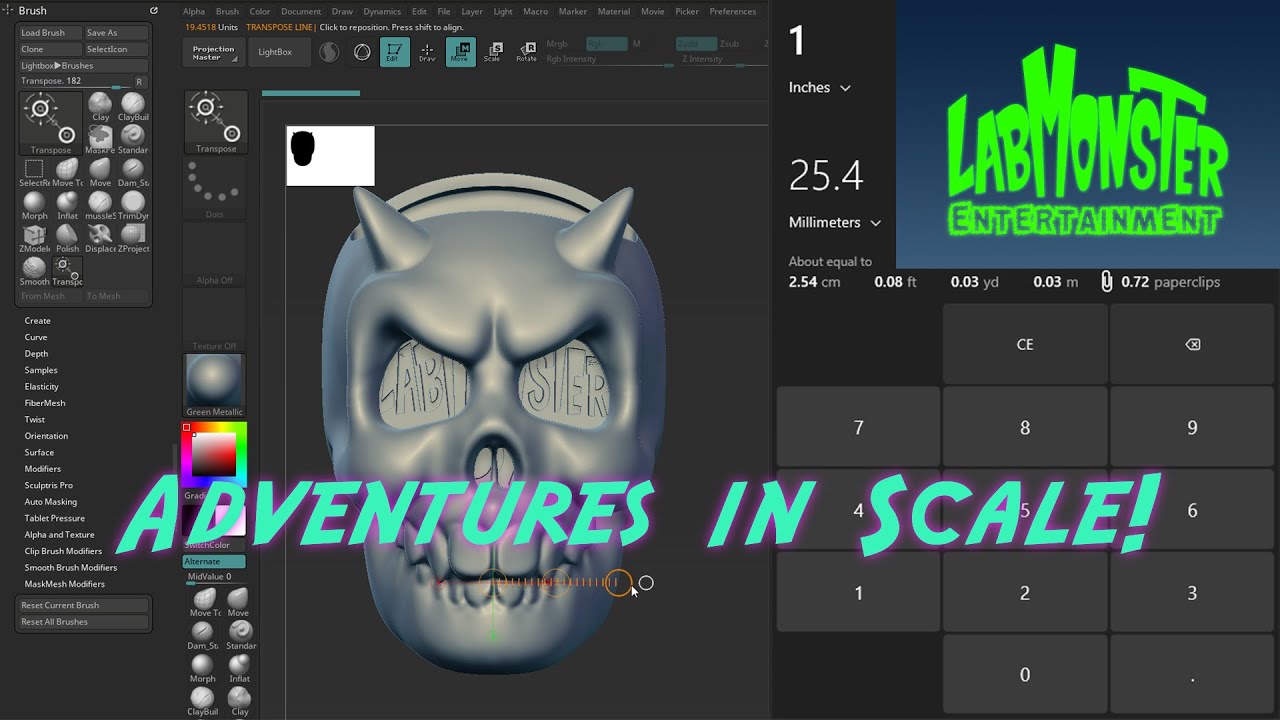Pick the MaskPen brush icon

(x=100, y=138)
